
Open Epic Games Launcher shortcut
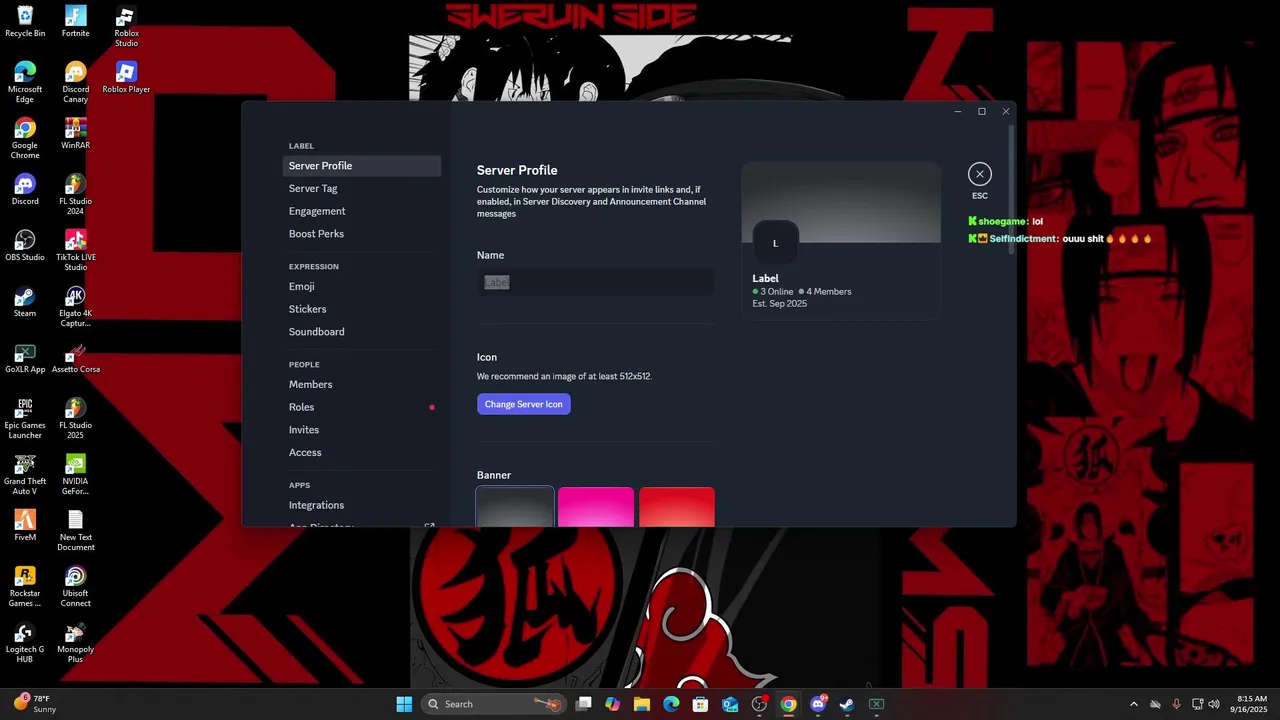click(25, 418)
